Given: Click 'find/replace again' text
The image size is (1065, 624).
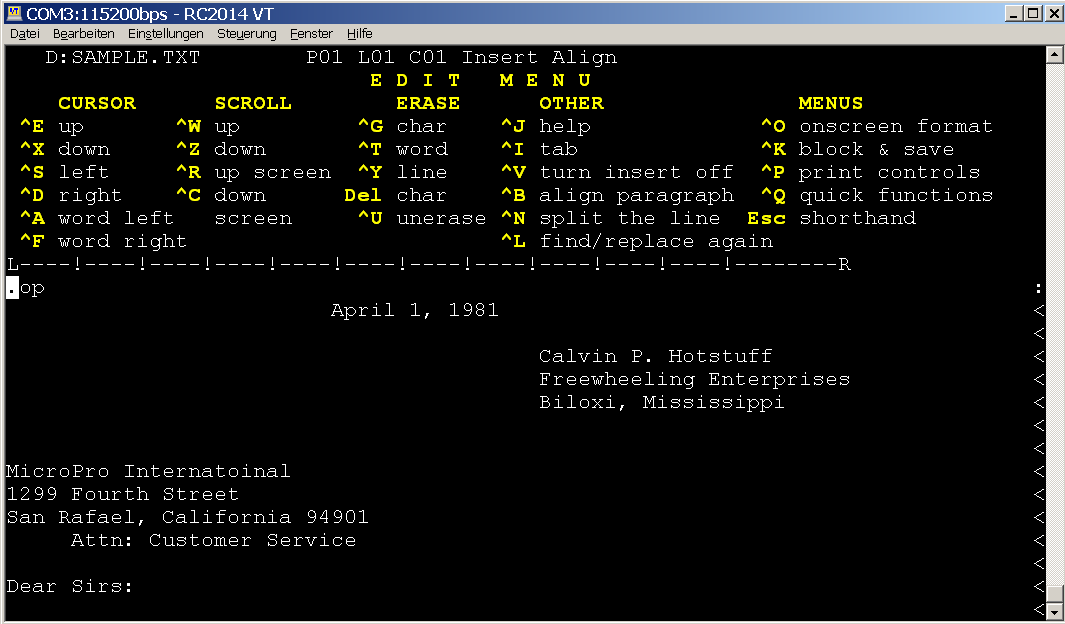Looking at the screenshot, I should [x=656, y=242].
